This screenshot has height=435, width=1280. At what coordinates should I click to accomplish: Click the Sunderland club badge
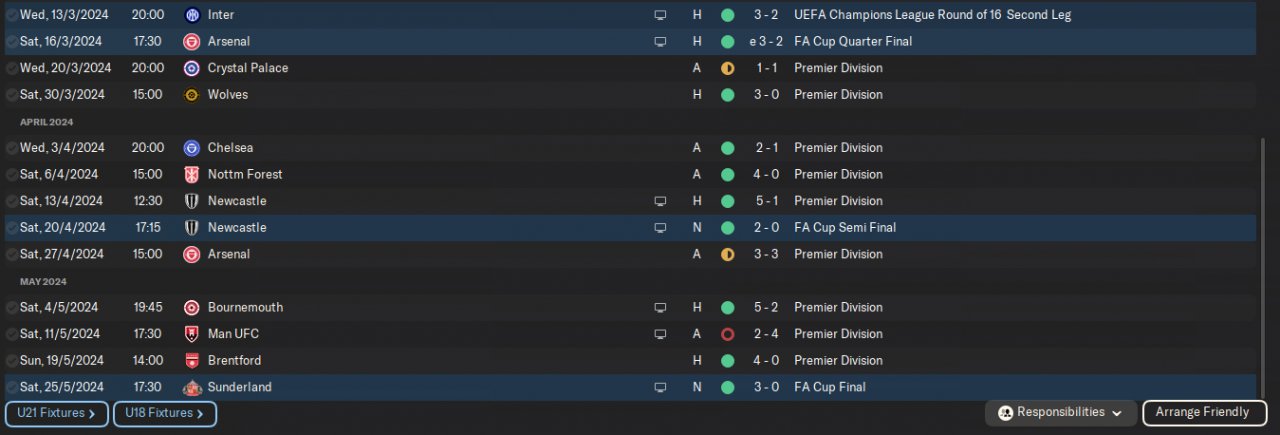(x=192, y=387)
